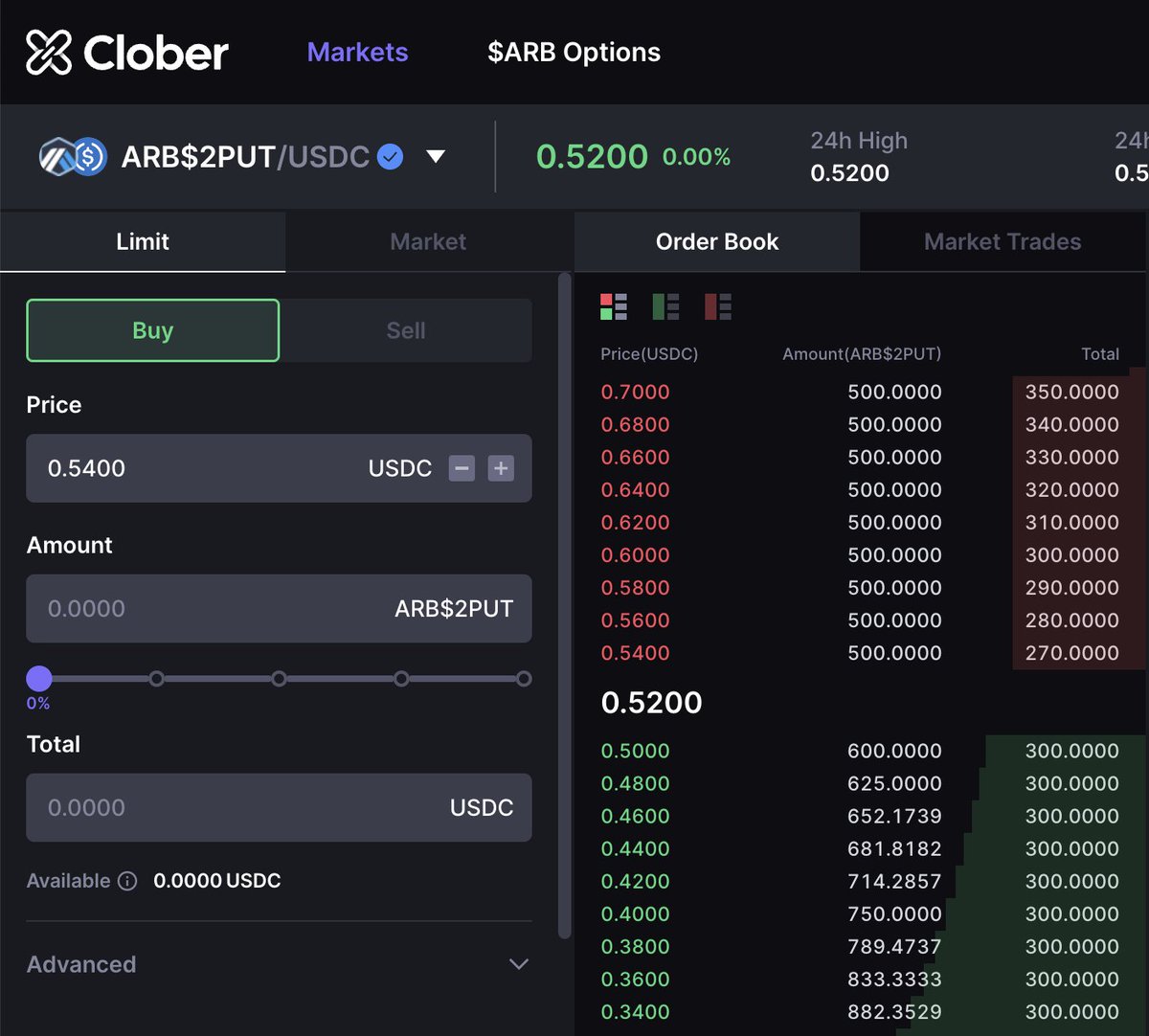The height and width of the screenshot is (1036, 1149).
Task: Select the Buy side toggle
Action: (x=153, y=330)
